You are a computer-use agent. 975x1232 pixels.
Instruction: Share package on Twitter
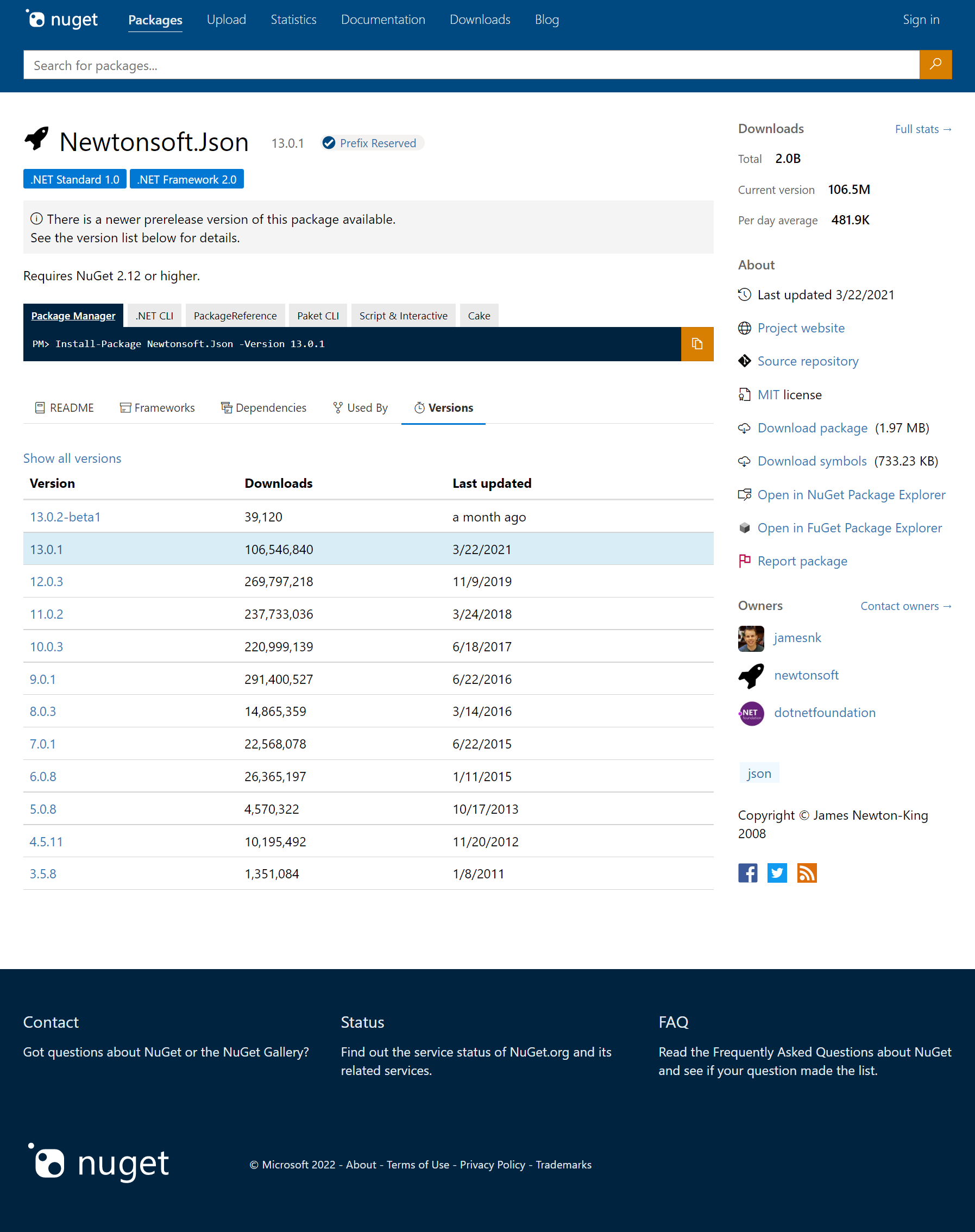click(x=777, y=872)
